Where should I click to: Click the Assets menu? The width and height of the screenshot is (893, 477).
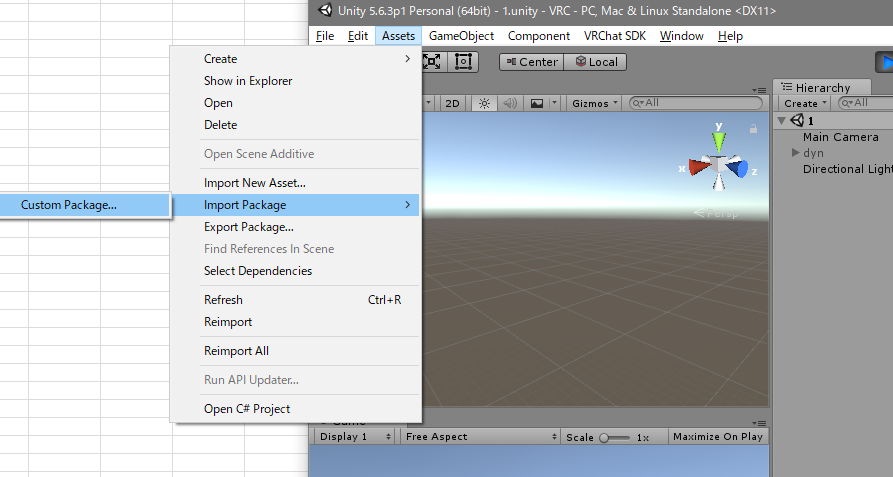pyautogui.click(x=398, y=36)
